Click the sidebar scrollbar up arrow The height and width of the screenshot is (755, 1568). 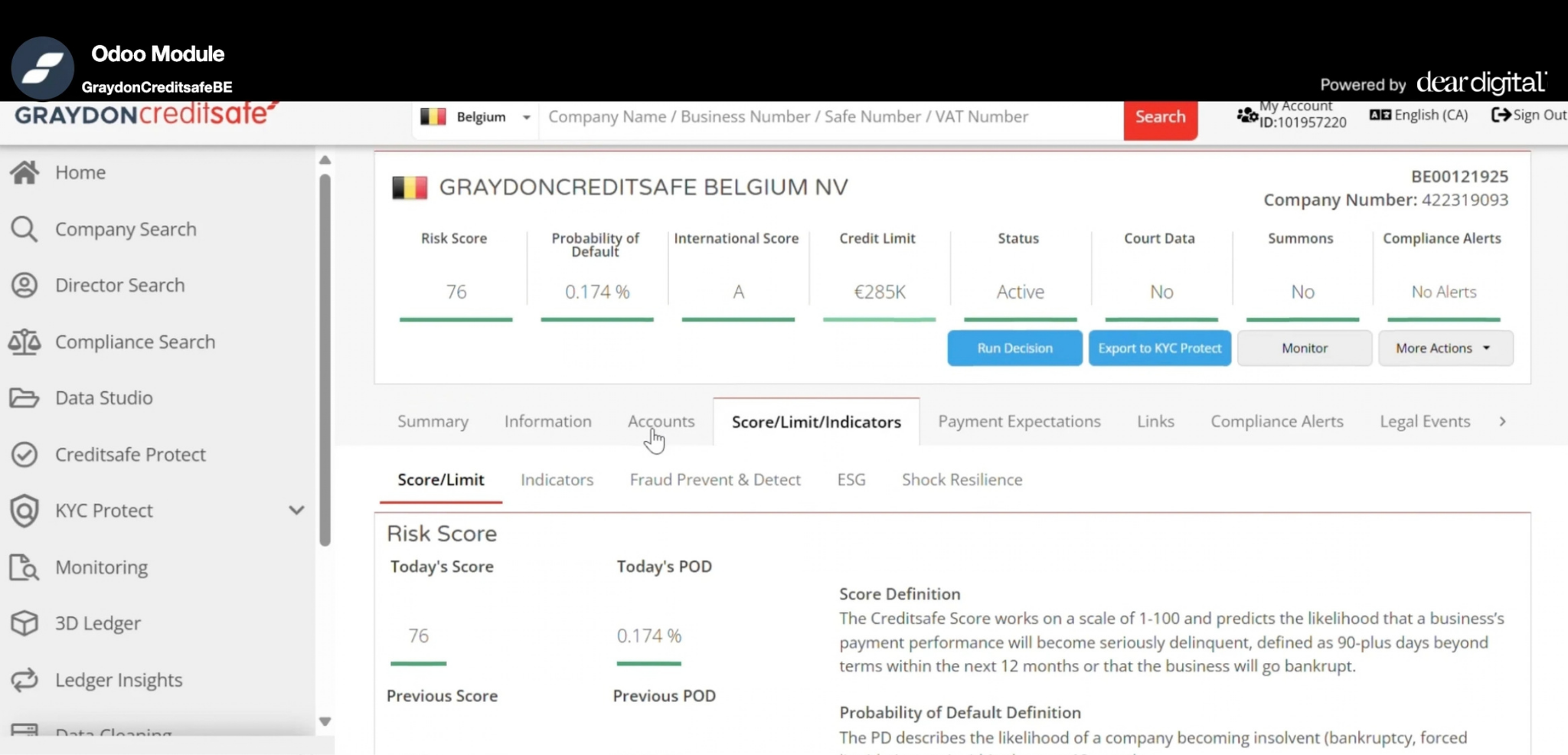[x=325, y=160]
